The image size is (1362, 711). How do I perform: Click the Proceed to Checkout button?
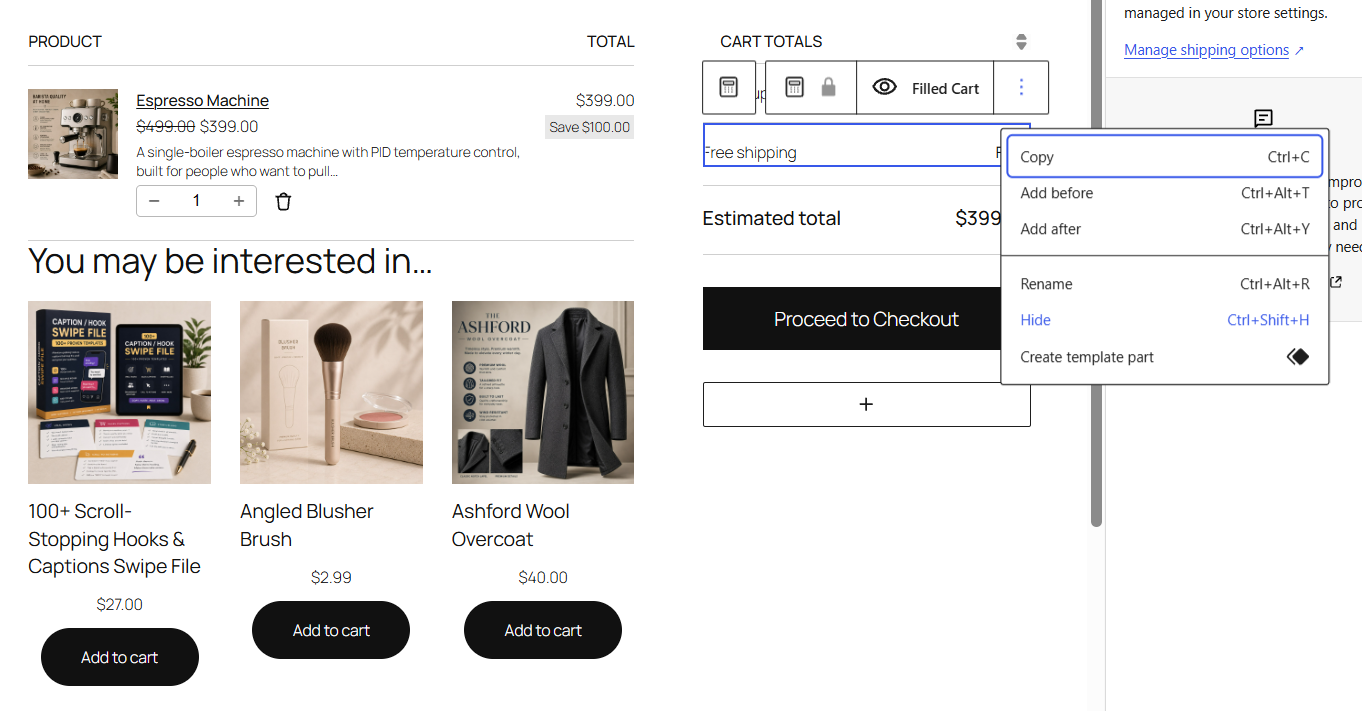pyautogui.click(x=866, y=319)
